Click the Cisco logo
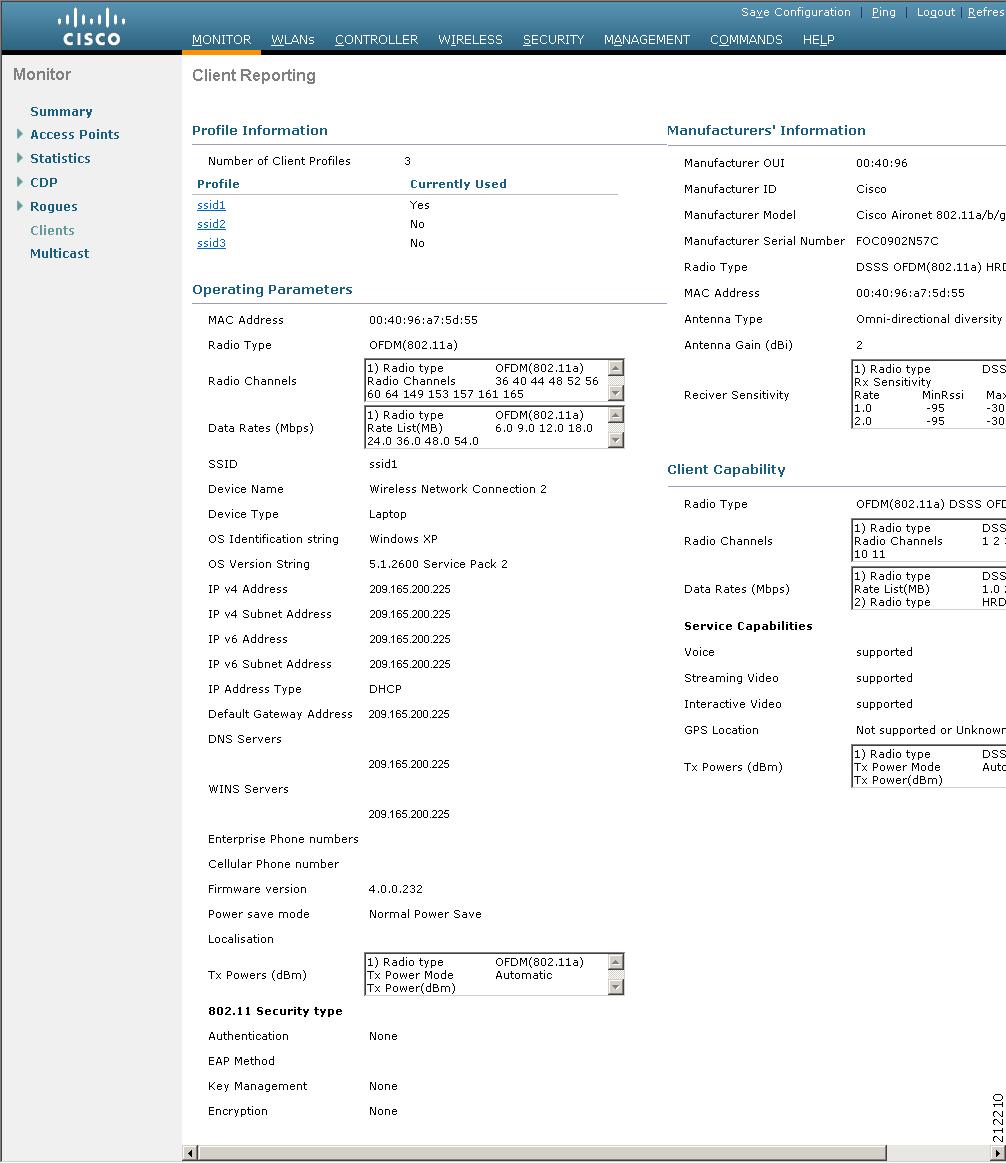Screen dimensions: 1006x1163 point(91,27)
